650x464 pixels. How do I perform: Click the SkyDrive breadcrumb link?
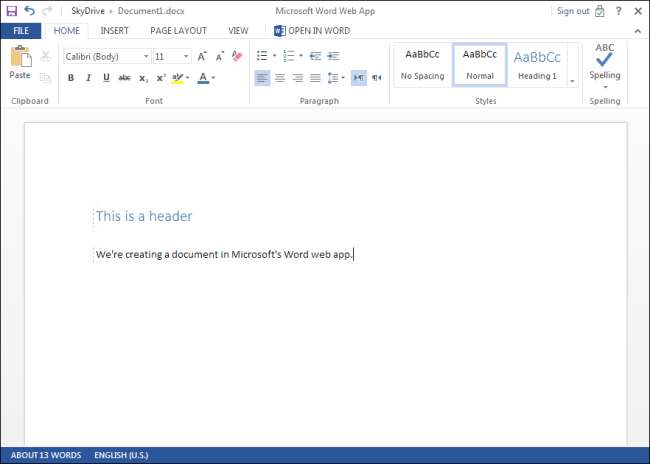pos(88,11)
